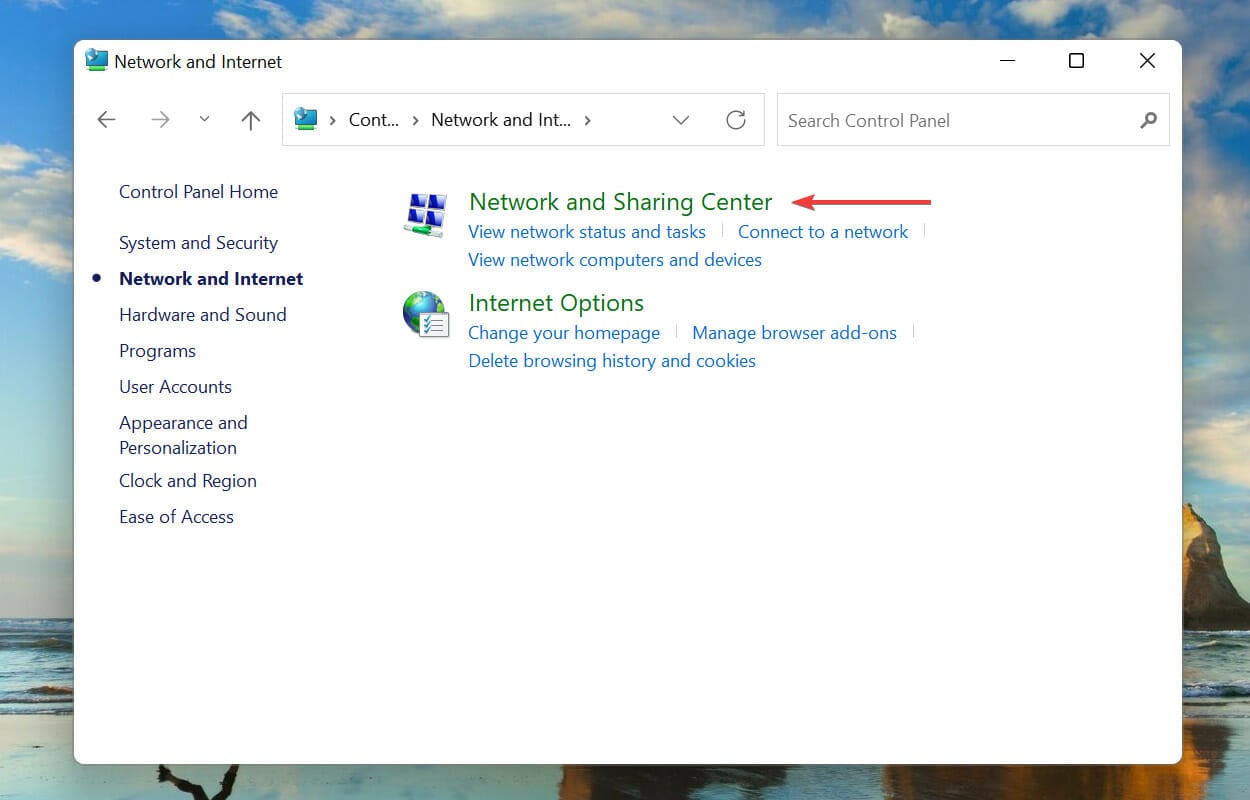Image resolution: width=1250 pixels, height=800 pixels.
Task: Open Control Panel Home
Action: click(198, 192)
